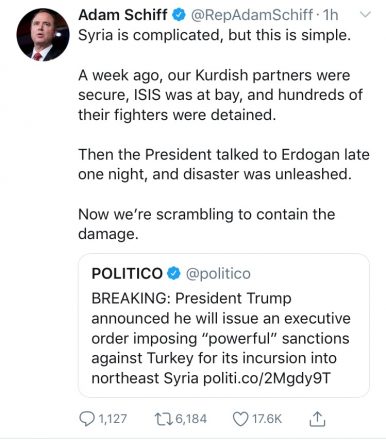
Task: Click the 'Now we're scrambling' tweet paragraph
Action: click(x=206, y=224)
